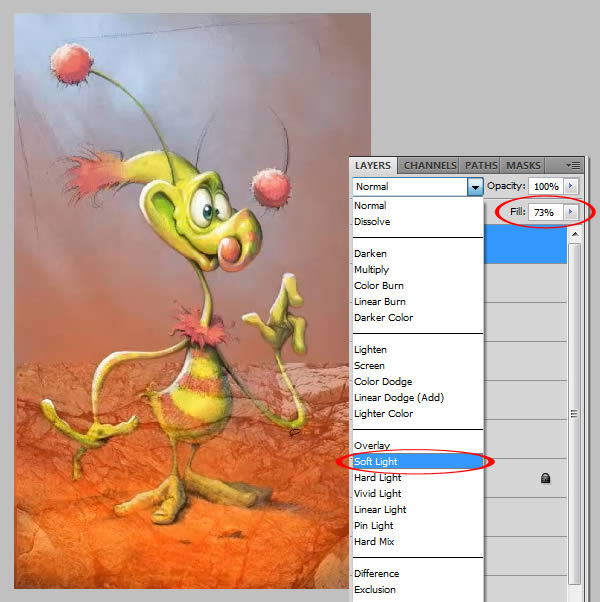The image size is (600, 602).
Task: Open the Masks tab
Action: coord(523,165)
